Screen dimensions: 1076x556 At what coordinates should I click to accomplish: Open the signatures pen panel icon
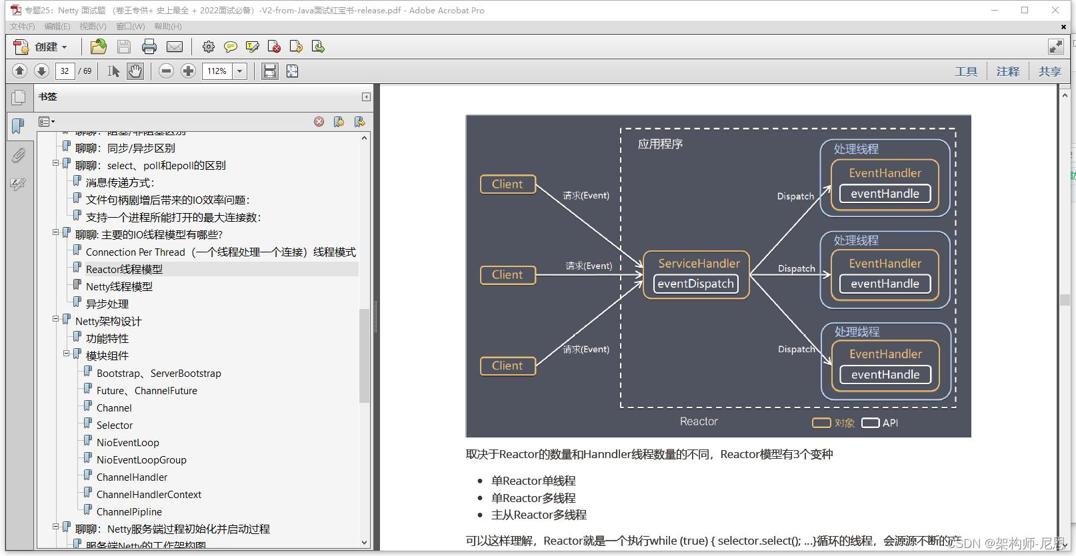(18, 184)
